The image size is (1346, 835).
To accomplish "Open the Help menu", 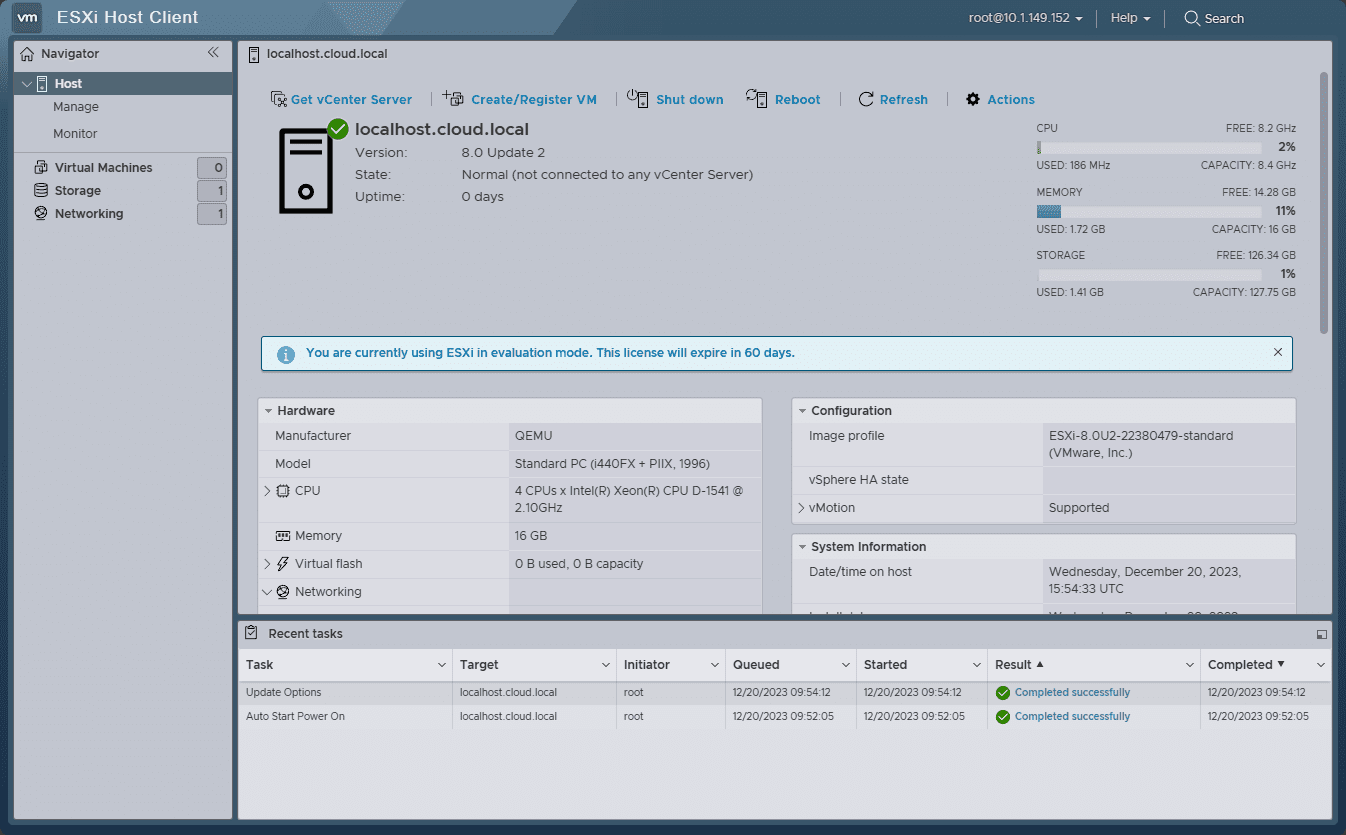I will [1130, 18].
